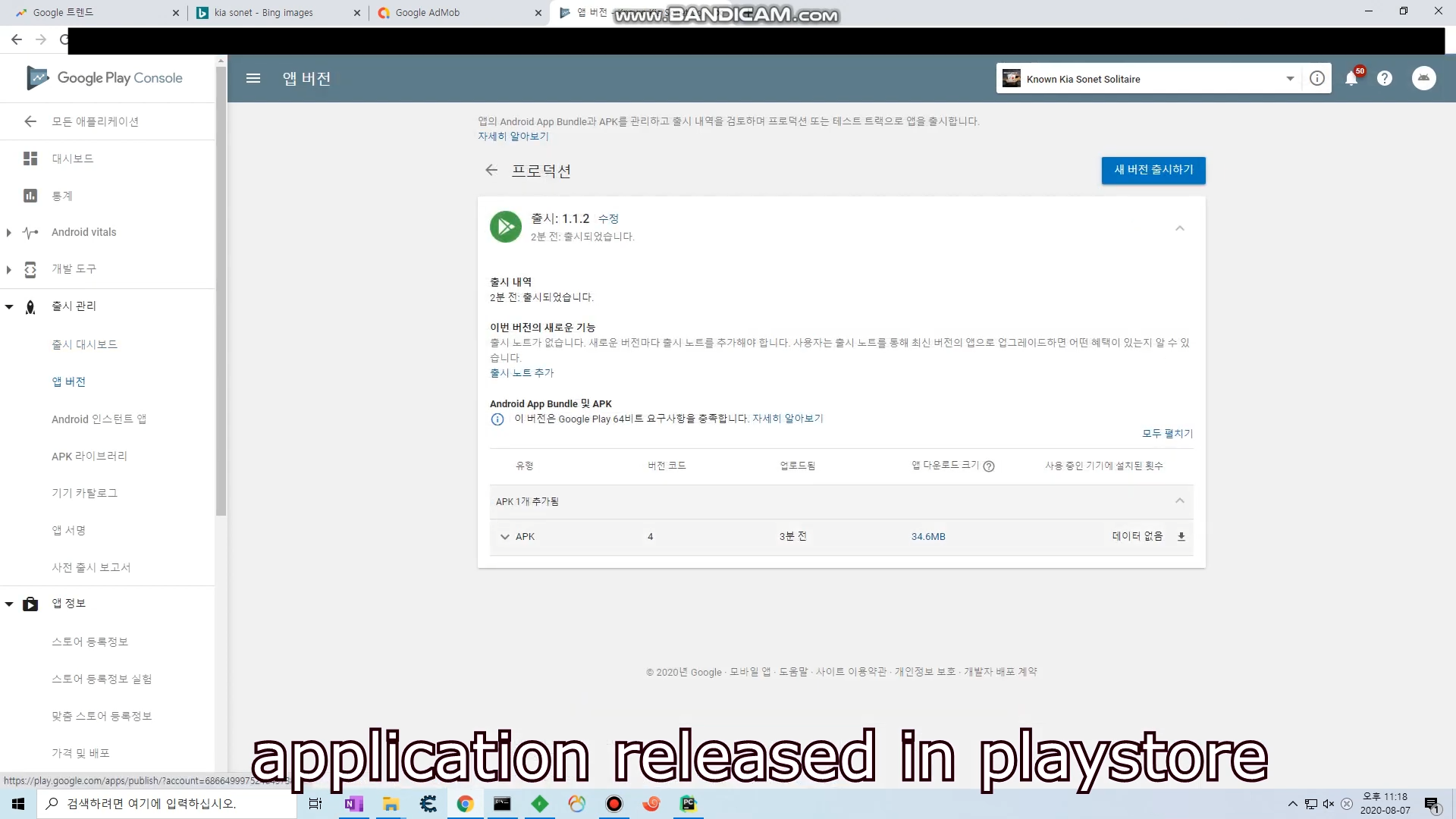Click the 출시 관리 rocket icon
The width and height of the screenshot is (1456, 819).
click(30, 306)
